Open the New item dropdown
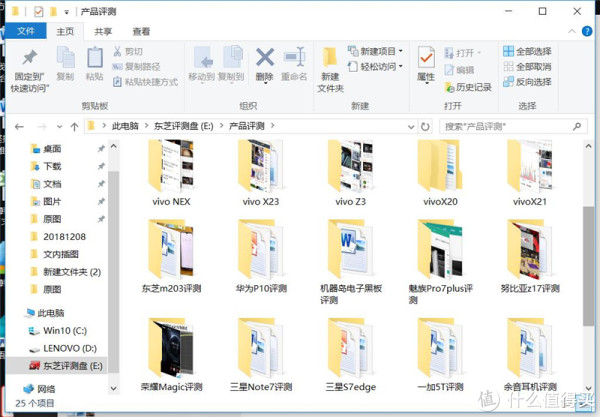Viewport: 600px width, 417px height. point(375,51)
